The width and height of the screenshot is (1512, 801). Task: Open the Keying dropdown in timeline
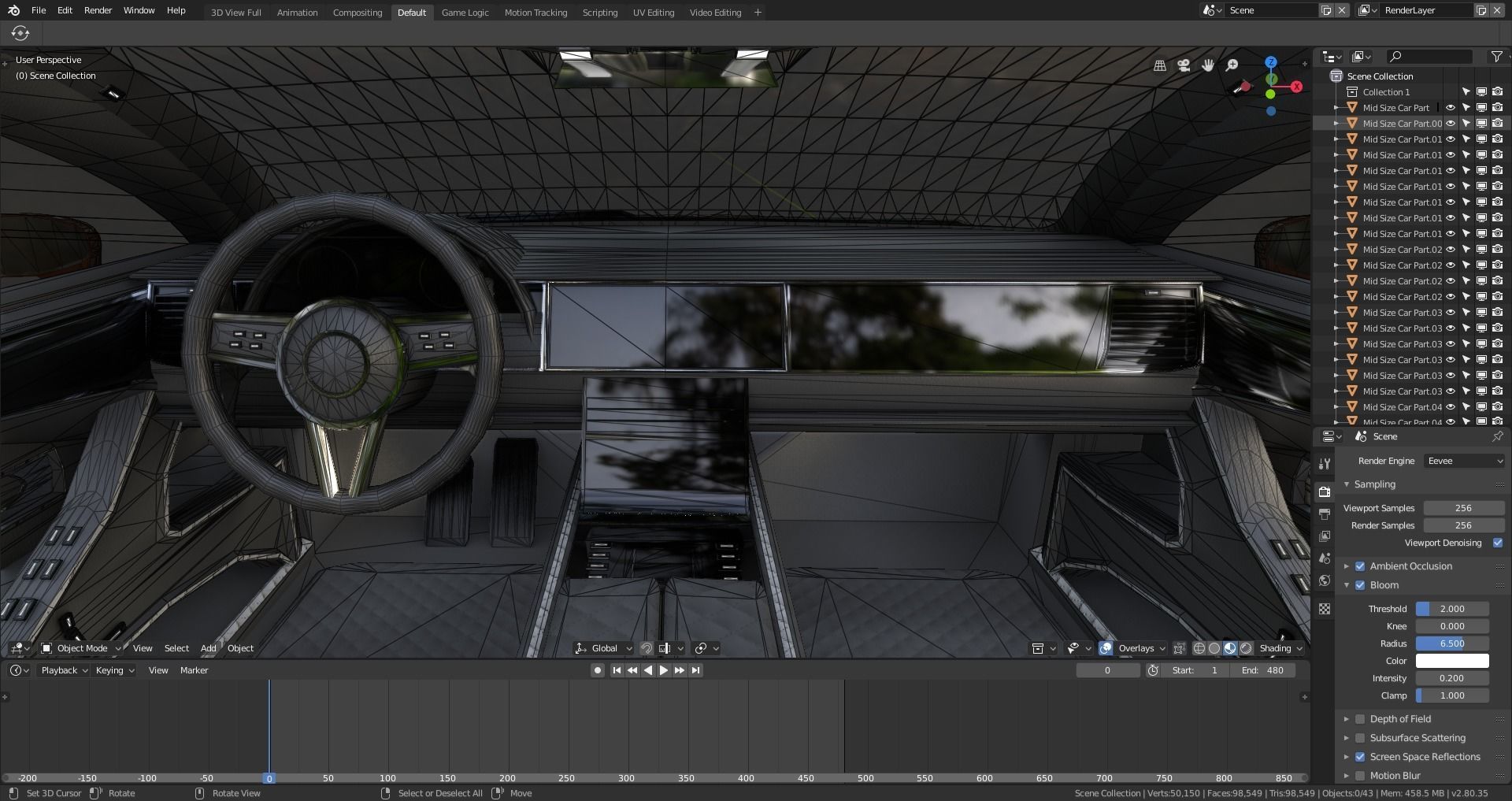(x=115, y=670)
